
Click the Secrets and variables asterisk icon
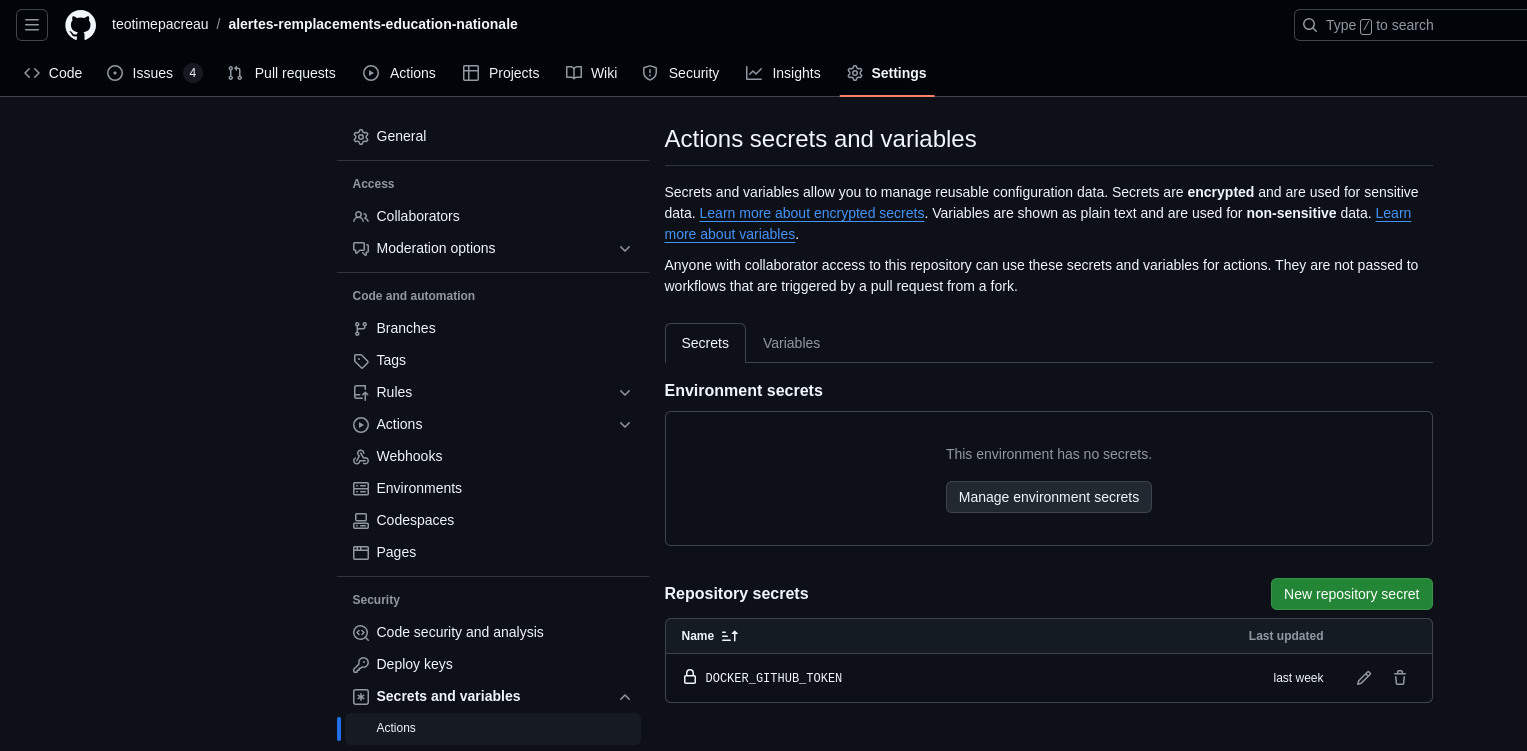(x=361, y=697)
